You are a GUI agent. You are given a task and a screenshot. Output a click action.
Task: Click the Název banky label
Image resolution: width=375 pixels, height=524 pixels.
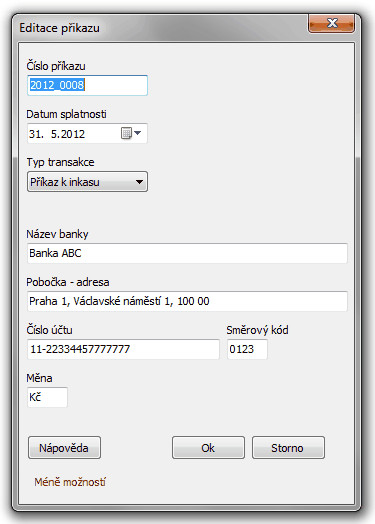click(57, 234)
